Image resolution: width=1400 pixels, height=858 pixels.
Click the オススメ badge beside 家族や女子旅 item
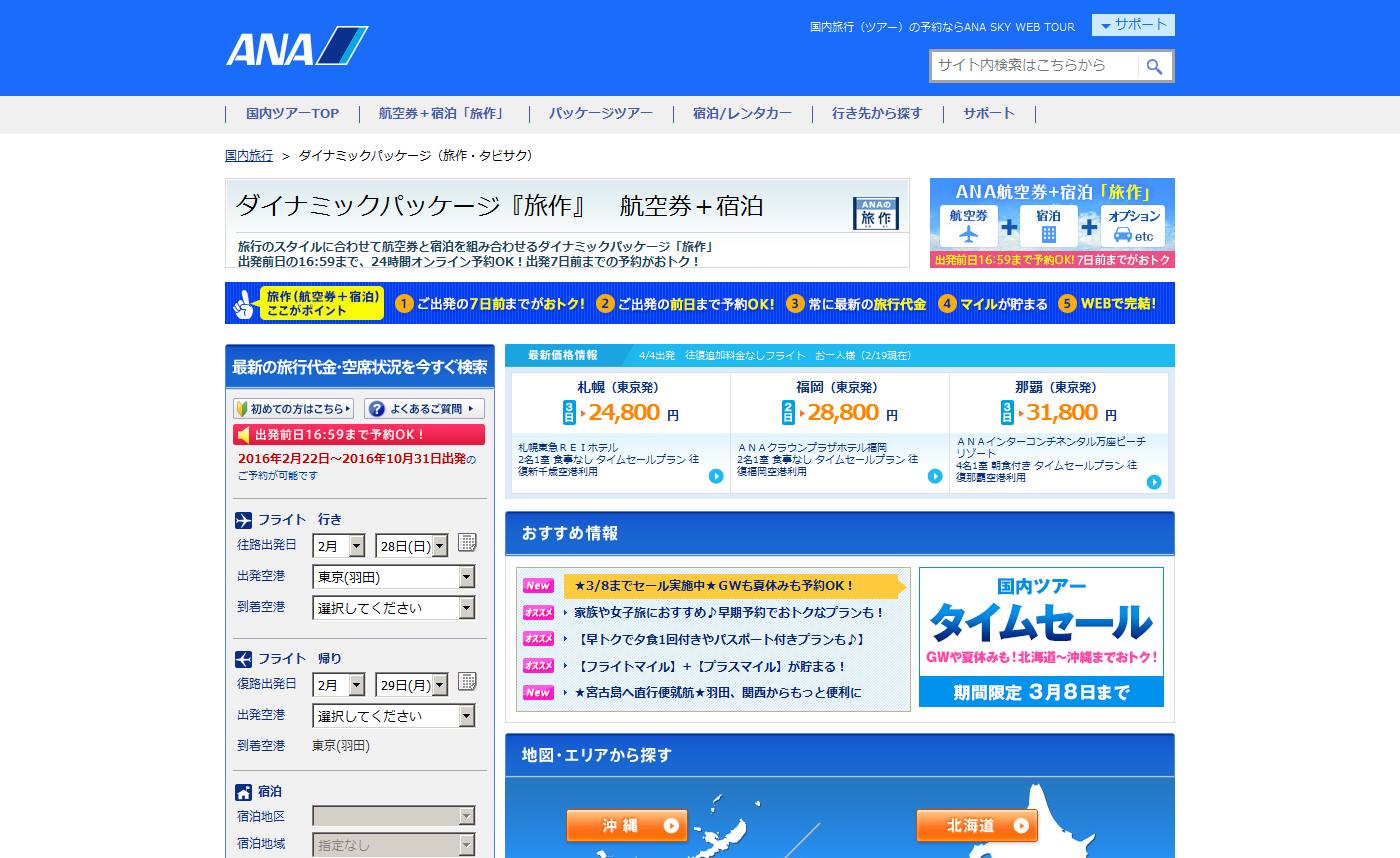[538, 612]
